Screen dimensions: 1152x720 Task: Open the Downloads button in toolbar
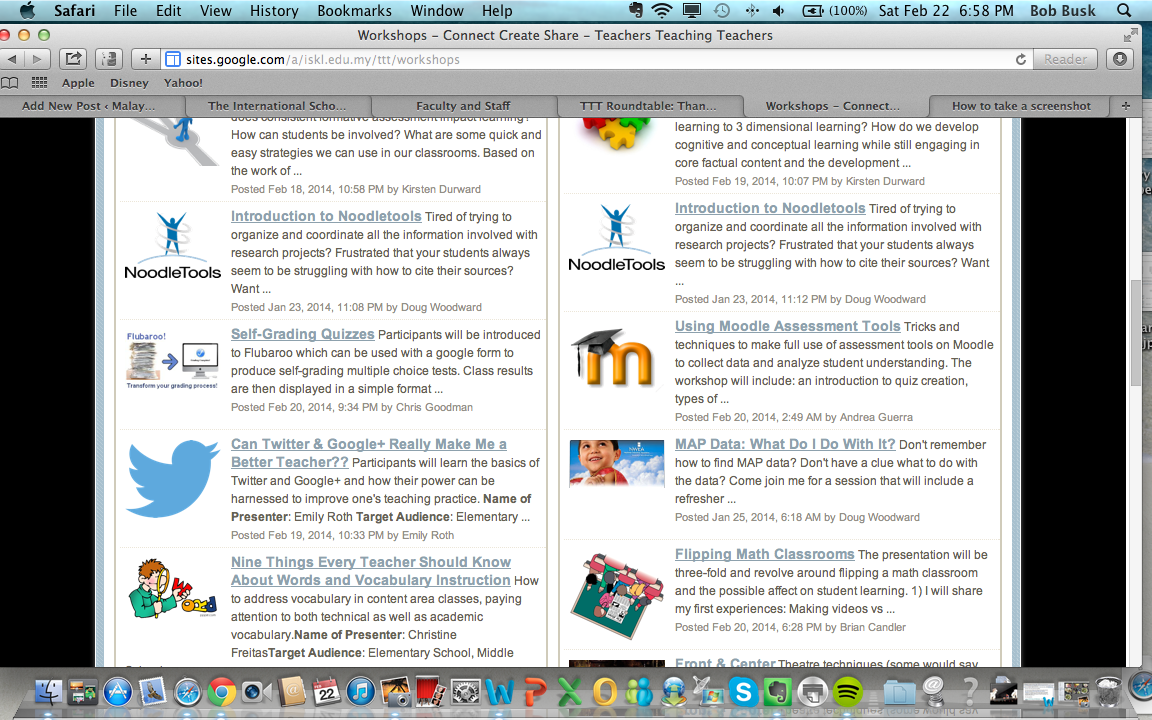(x=1119, y=59)
